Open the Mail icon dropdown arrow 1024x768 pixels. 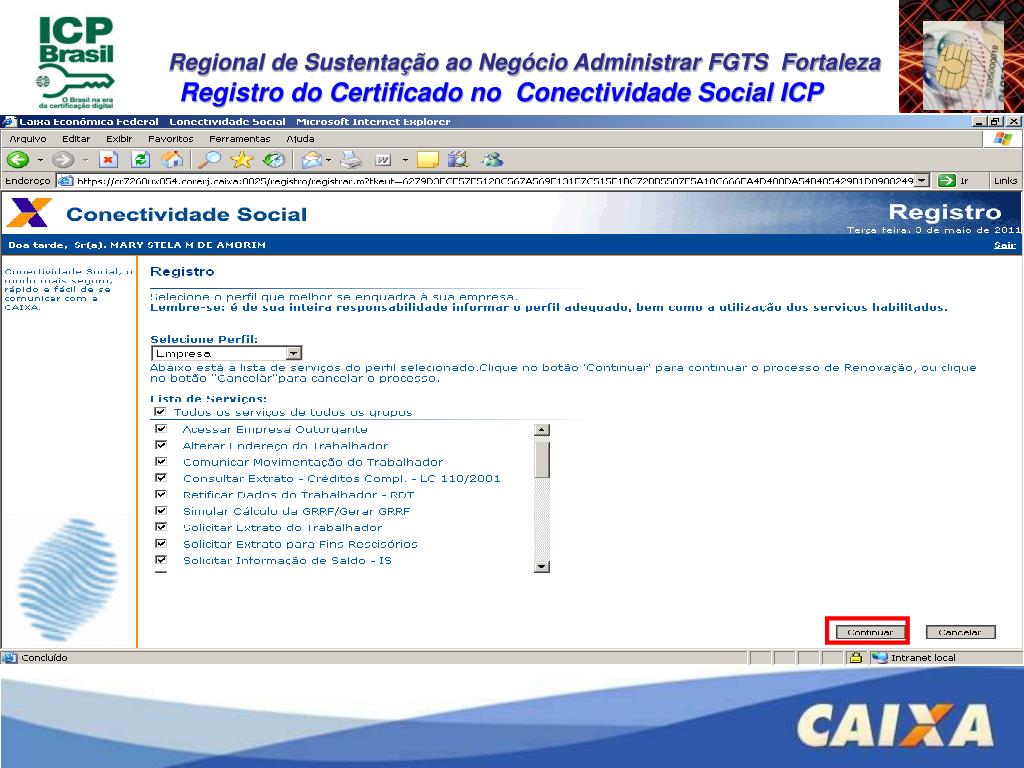[328, 160]
